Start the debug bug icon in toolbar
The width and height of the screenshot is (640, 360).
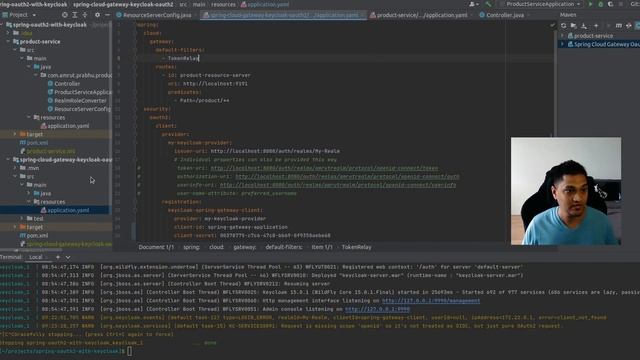tap(600, 4)
